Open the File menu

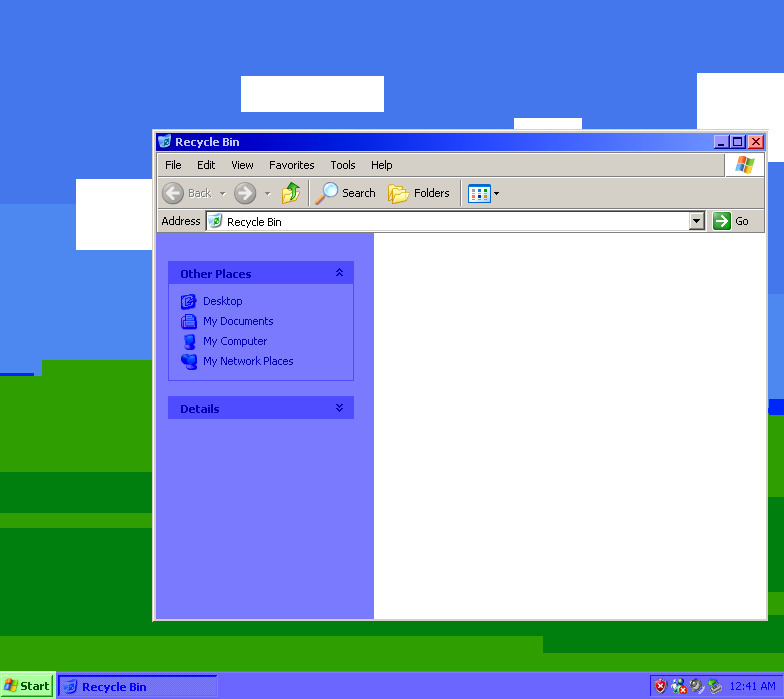pos(173,165)
